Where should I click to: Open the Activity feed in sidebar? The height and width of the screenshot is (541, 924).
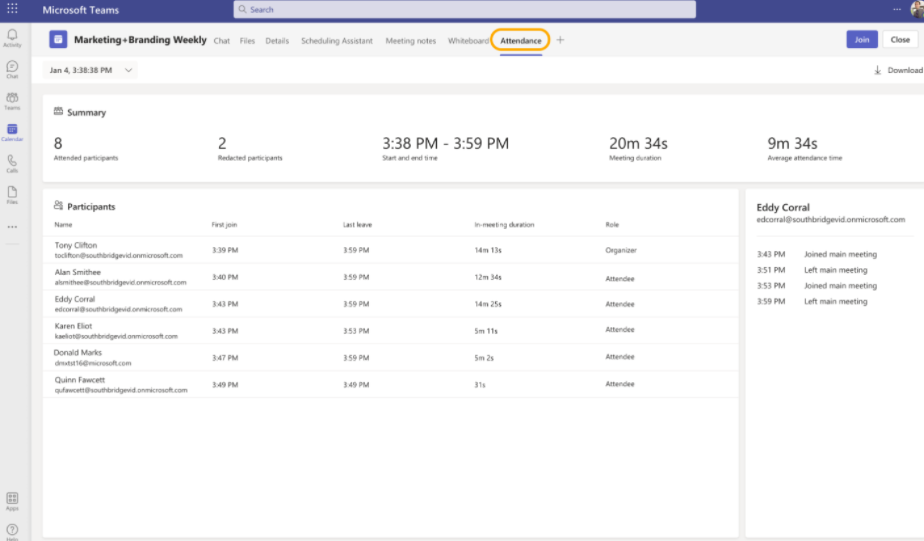12,37
